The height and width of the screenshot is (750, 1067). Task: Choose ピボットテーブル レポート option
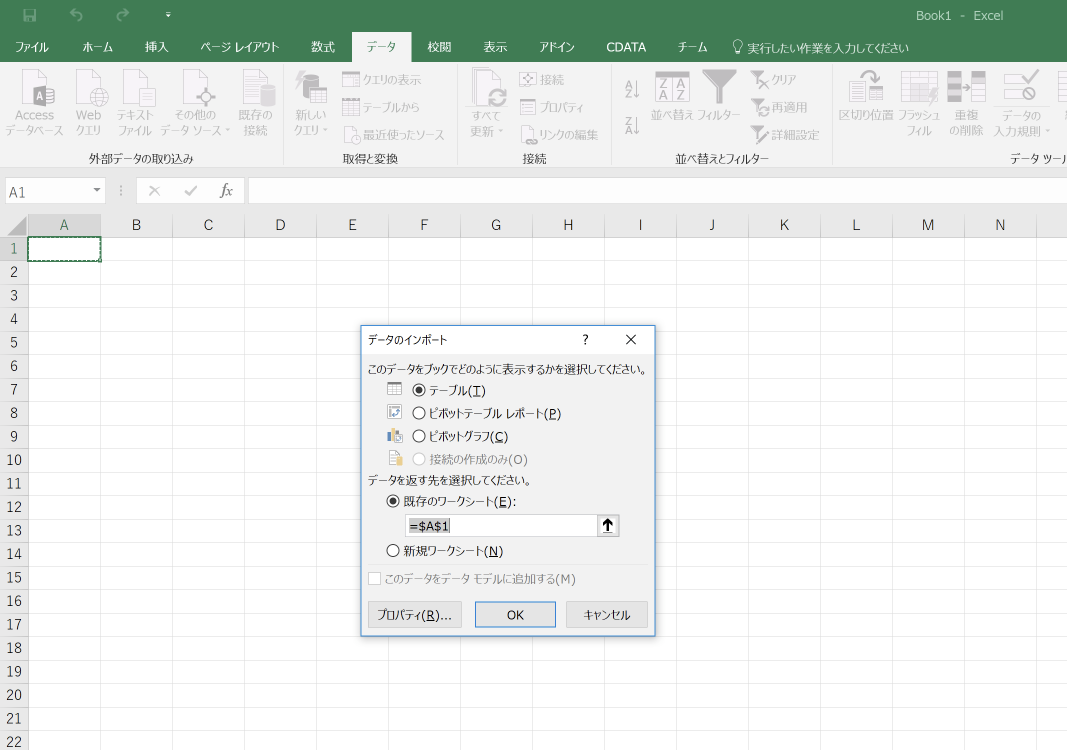pyautogui.click(x=419, y=413)
